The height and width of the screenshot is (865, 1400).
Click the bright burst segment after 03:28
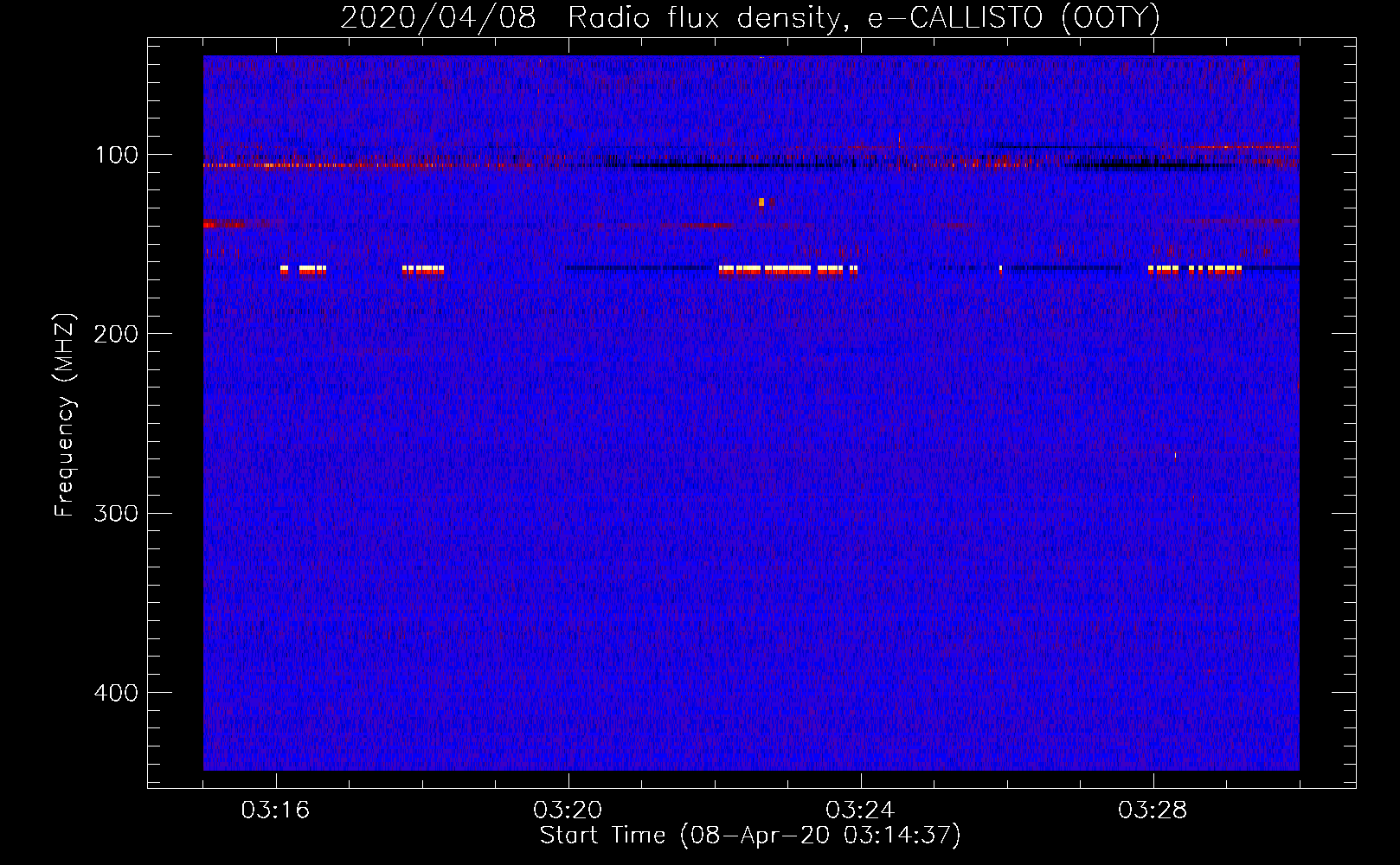pos(1195,270)
